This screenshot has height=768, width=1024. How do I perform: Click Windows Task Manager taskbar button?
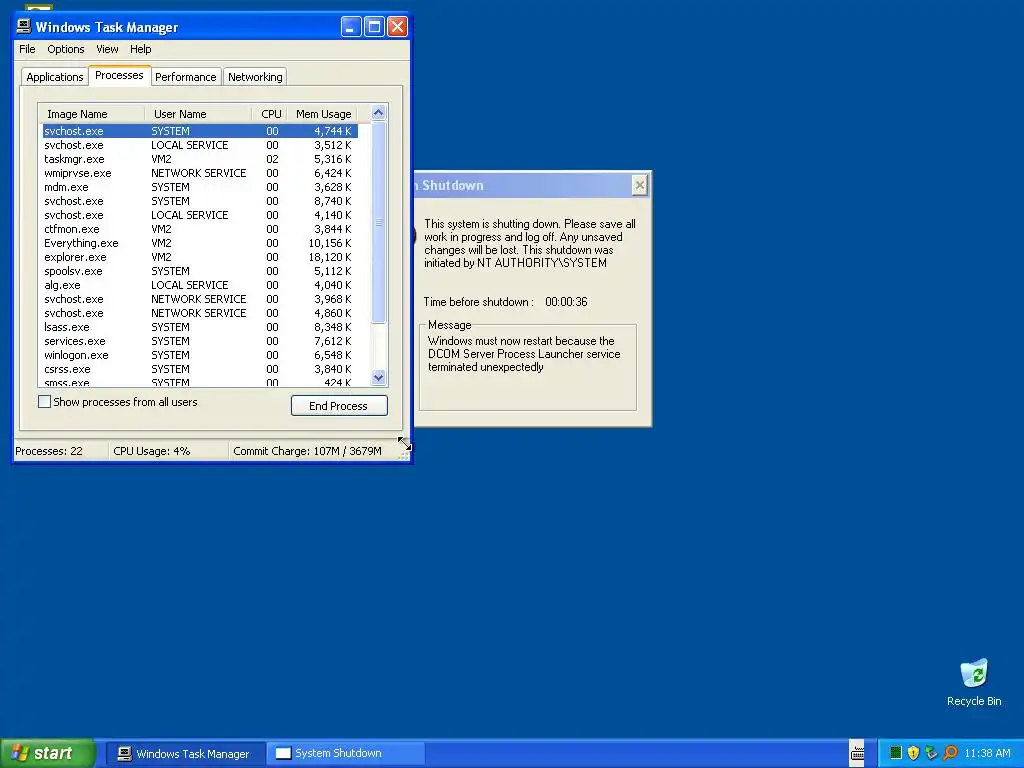click(185, 754)
